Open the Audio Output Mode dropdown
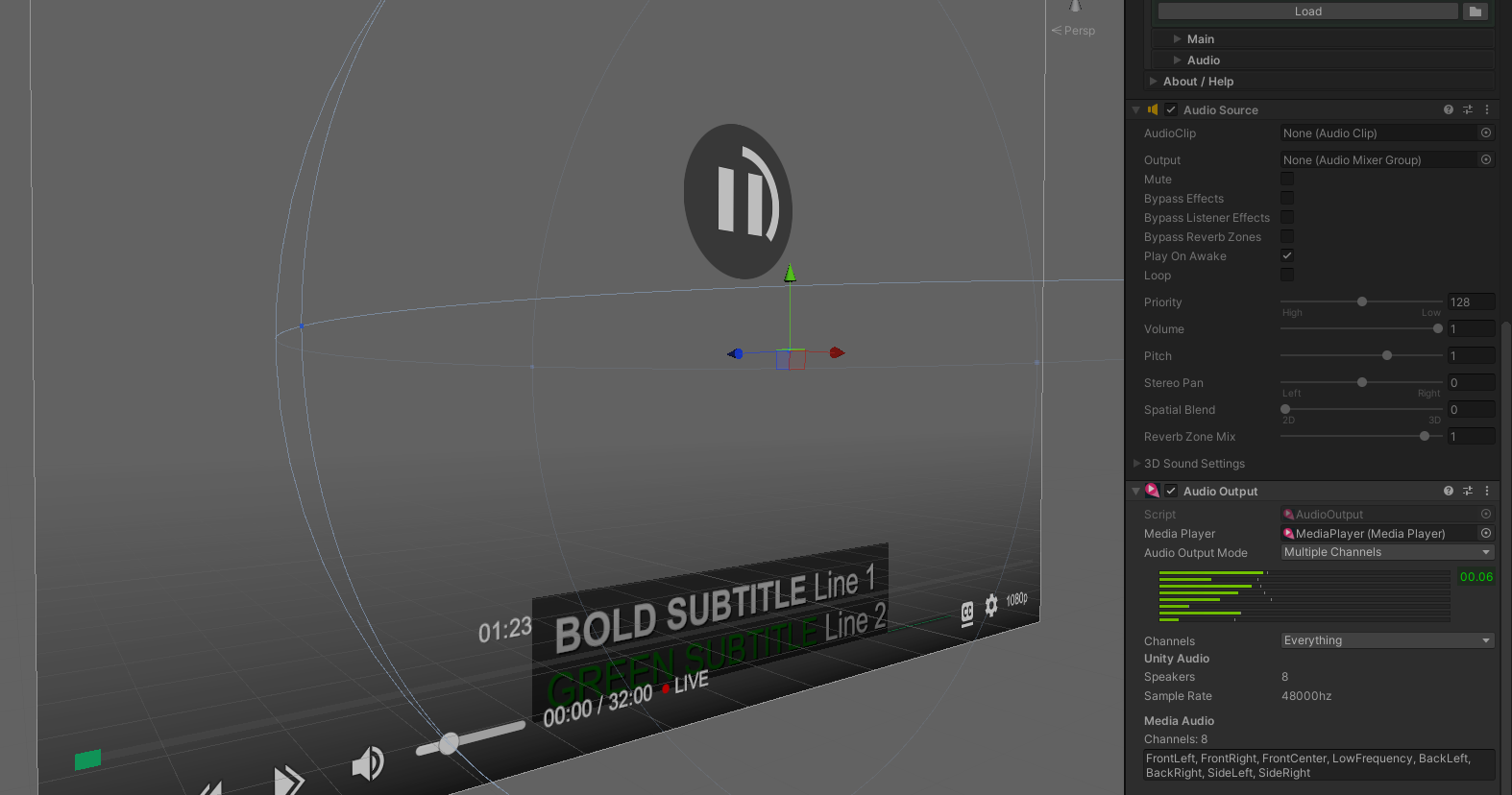Screen dimensions: 1512x795 click(x=1387, y=553)
